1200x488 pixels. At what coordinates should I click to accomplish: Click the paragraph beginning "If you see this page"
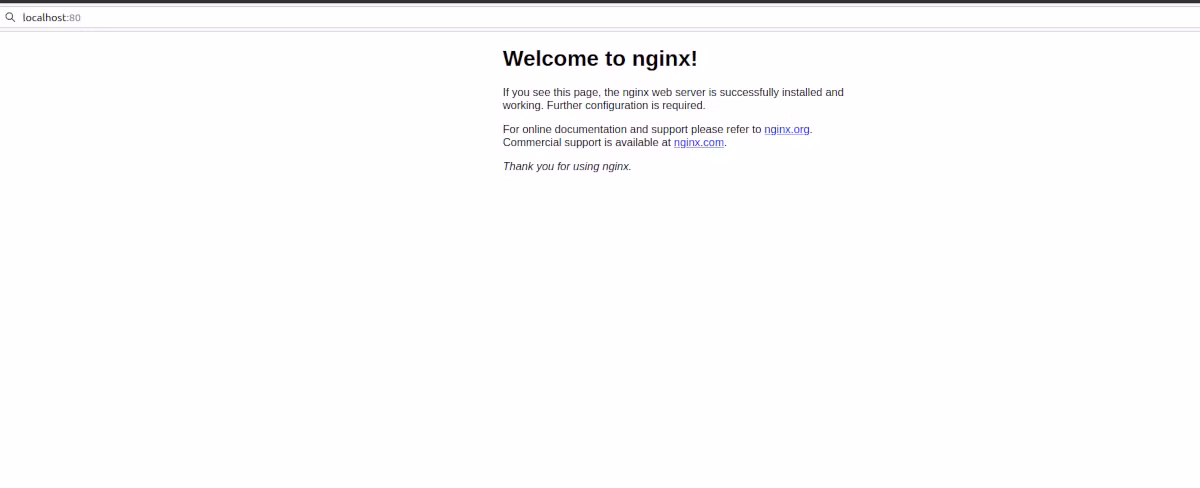point(673,98)
